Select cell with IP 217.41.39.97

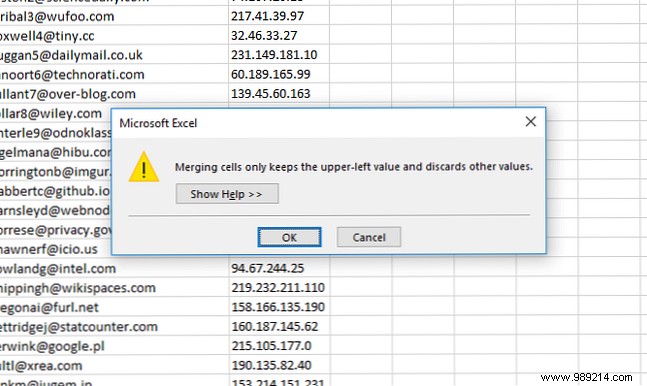(279, 16)
